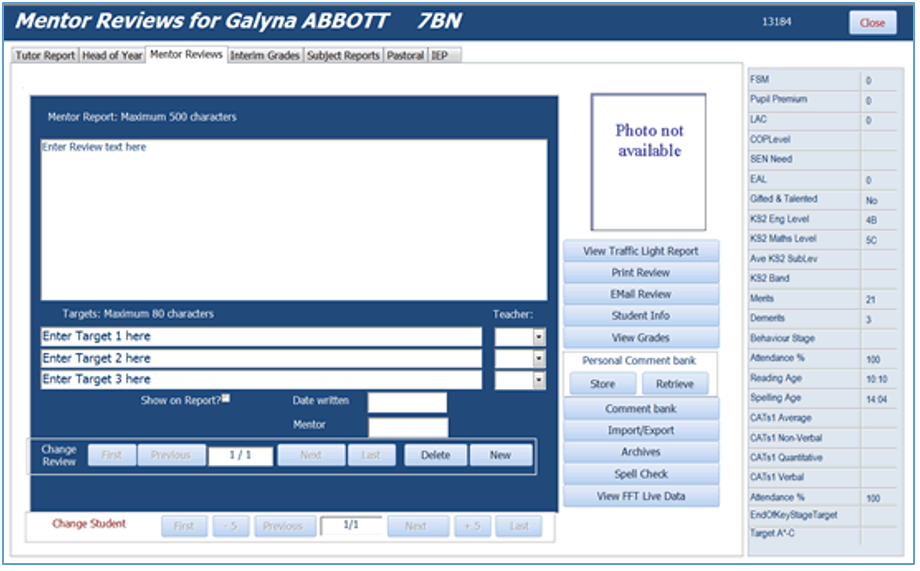Close the Mentor Reviews window
920x571 pixels.
[872, 23]
